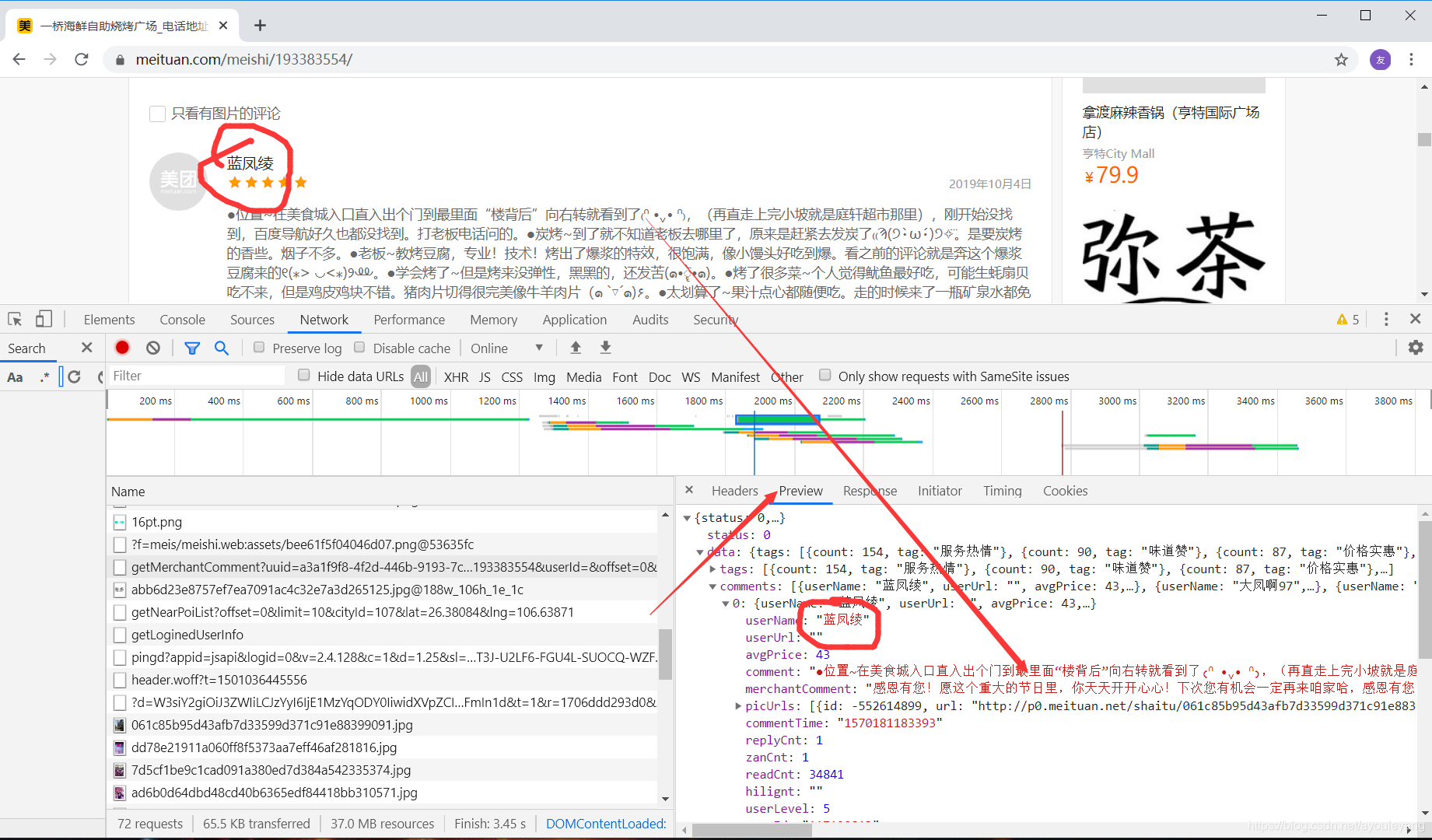1432x840 pixels.
Task: Enable Disable cache checkbox
Action: [359, 348]
